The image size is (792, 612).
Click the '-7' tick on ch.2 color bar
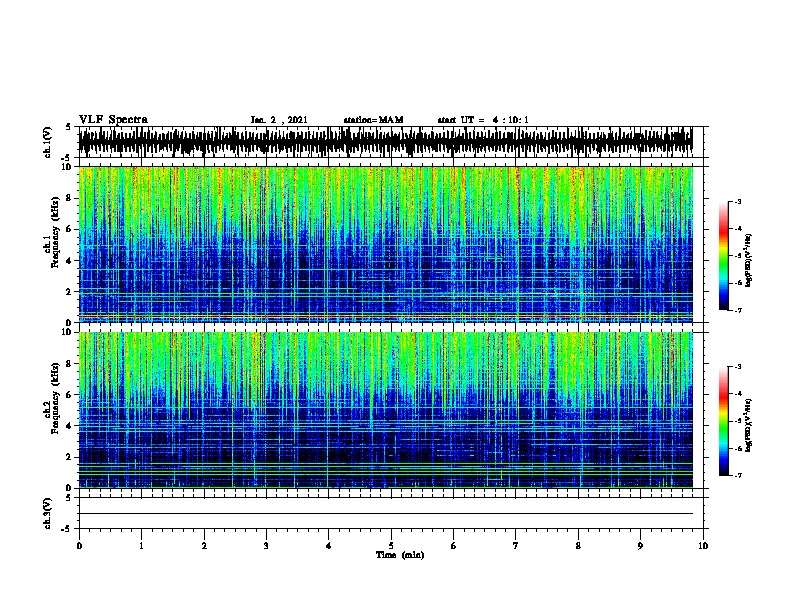pos(737,475)
